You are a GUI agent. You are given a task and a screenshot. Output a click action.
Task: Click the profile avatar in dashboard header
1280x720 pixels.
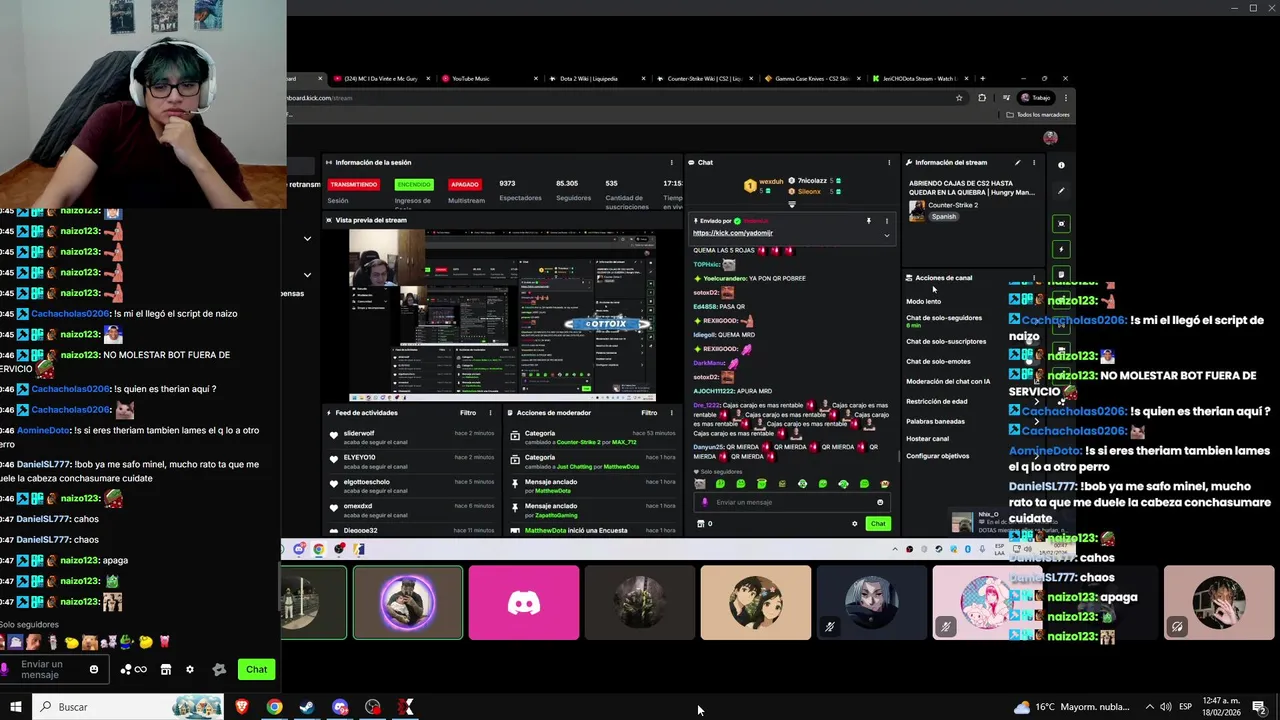tap(1050, 138)
